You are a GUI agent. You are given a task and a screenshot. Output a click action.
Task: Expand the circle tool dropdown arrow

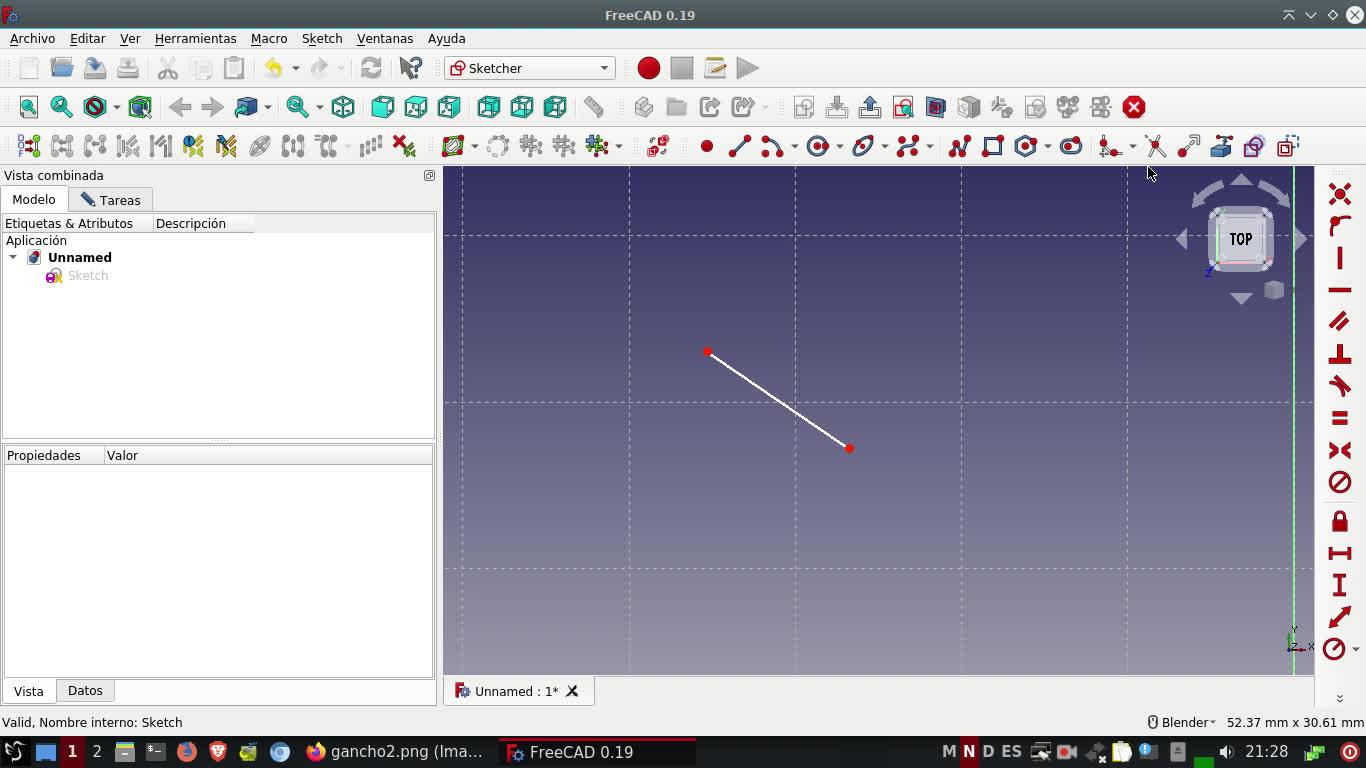(x=839, y=147)
